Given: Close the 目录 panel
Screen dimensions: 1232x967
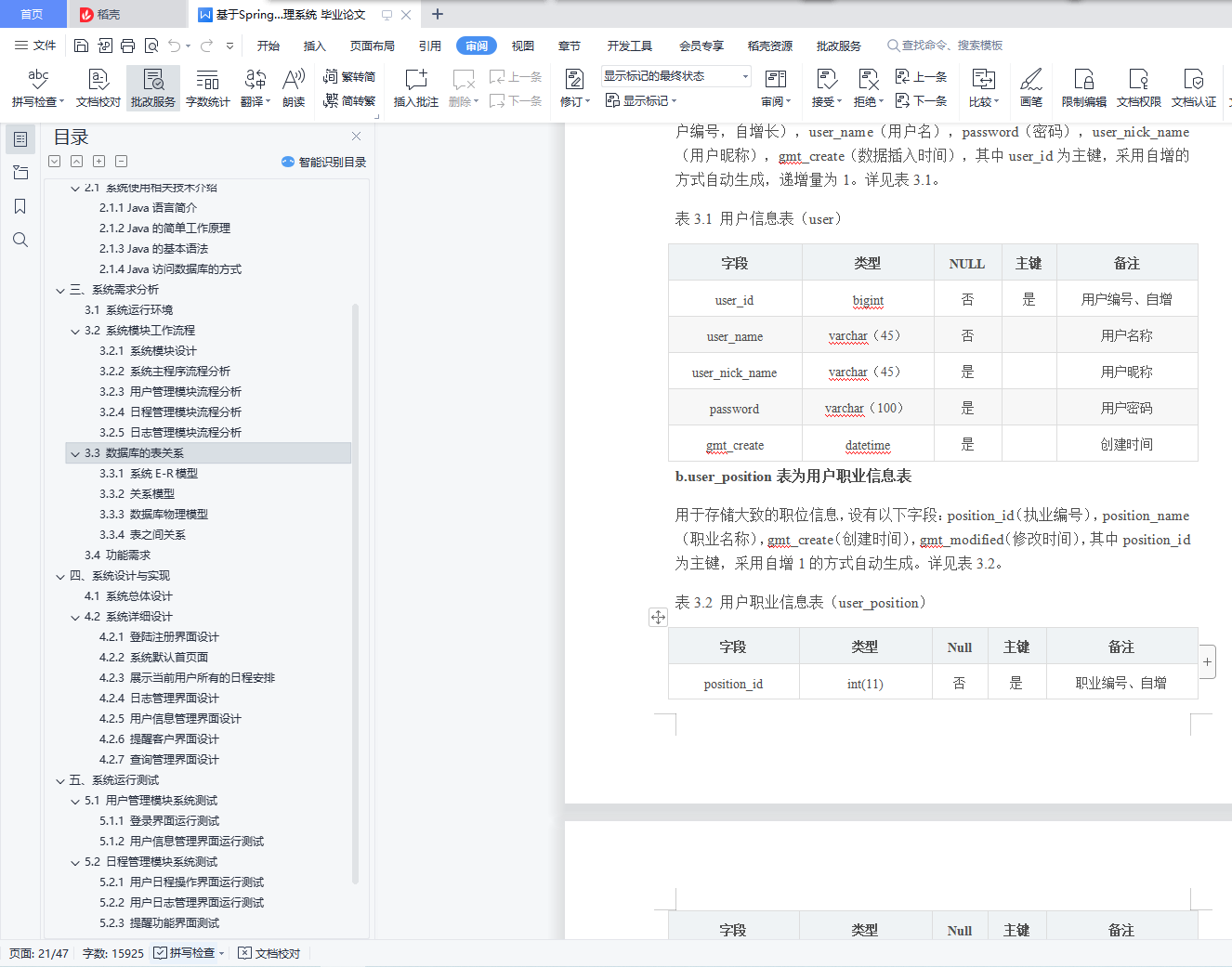Looking at the screenshot, I should [x=356, y=136].
